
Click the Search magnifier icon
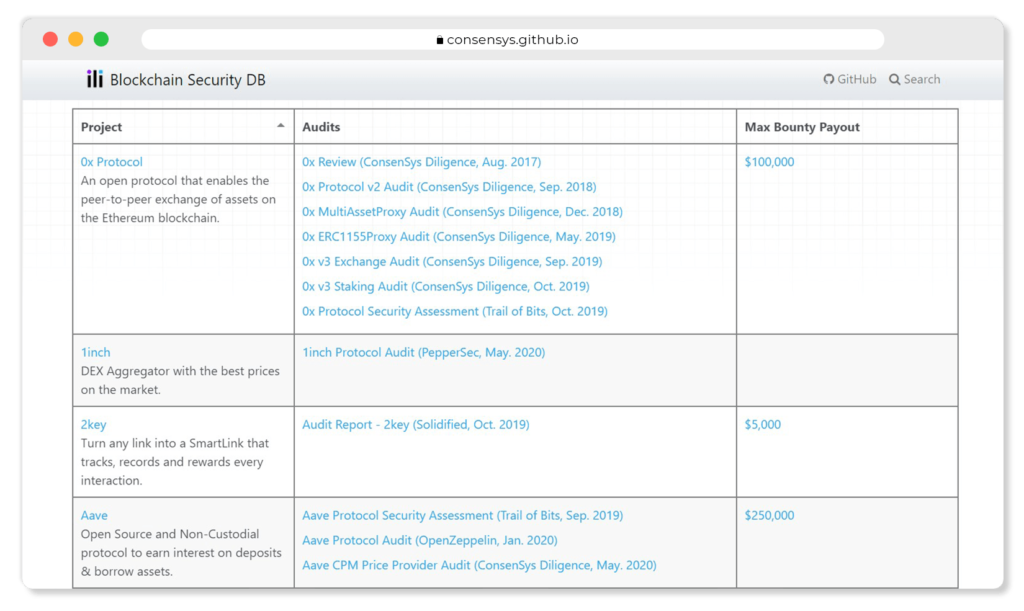[x=895, y=79]
